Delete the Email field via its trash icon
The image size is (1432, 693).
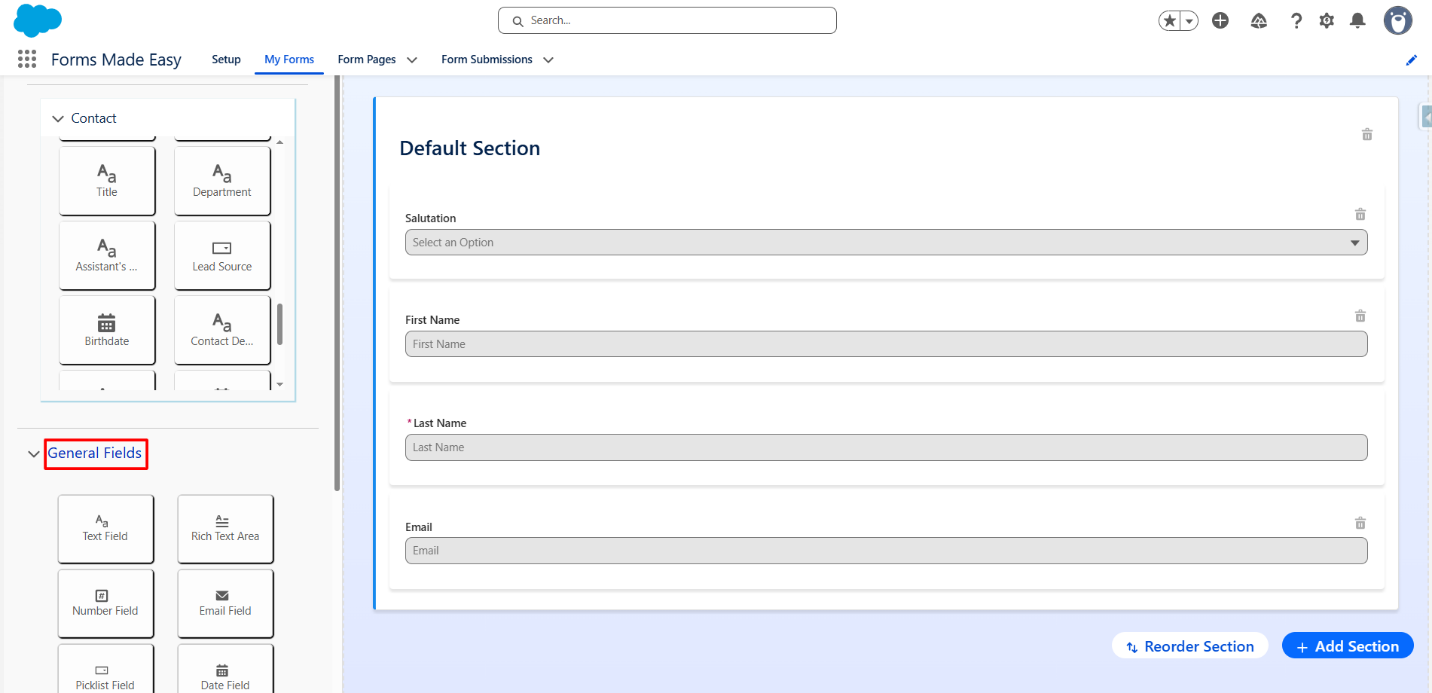(x=1360, y=523)
